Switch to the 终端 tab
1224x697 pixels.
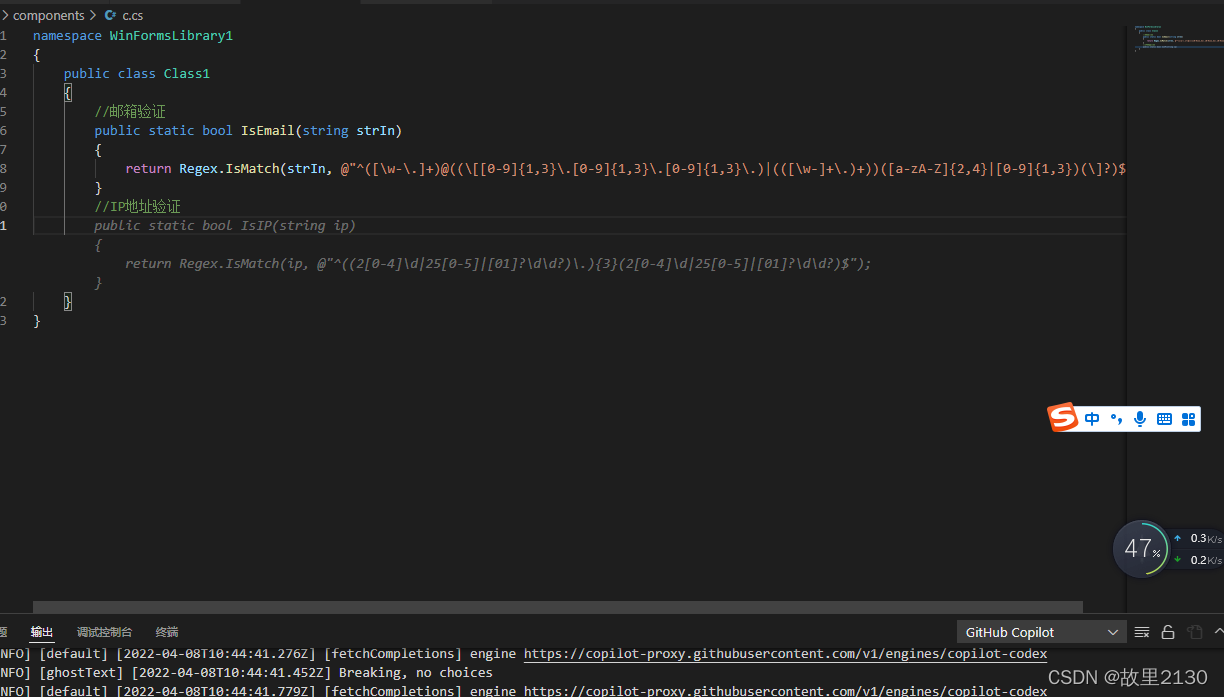pyautogui.click(x=167, y=632)
